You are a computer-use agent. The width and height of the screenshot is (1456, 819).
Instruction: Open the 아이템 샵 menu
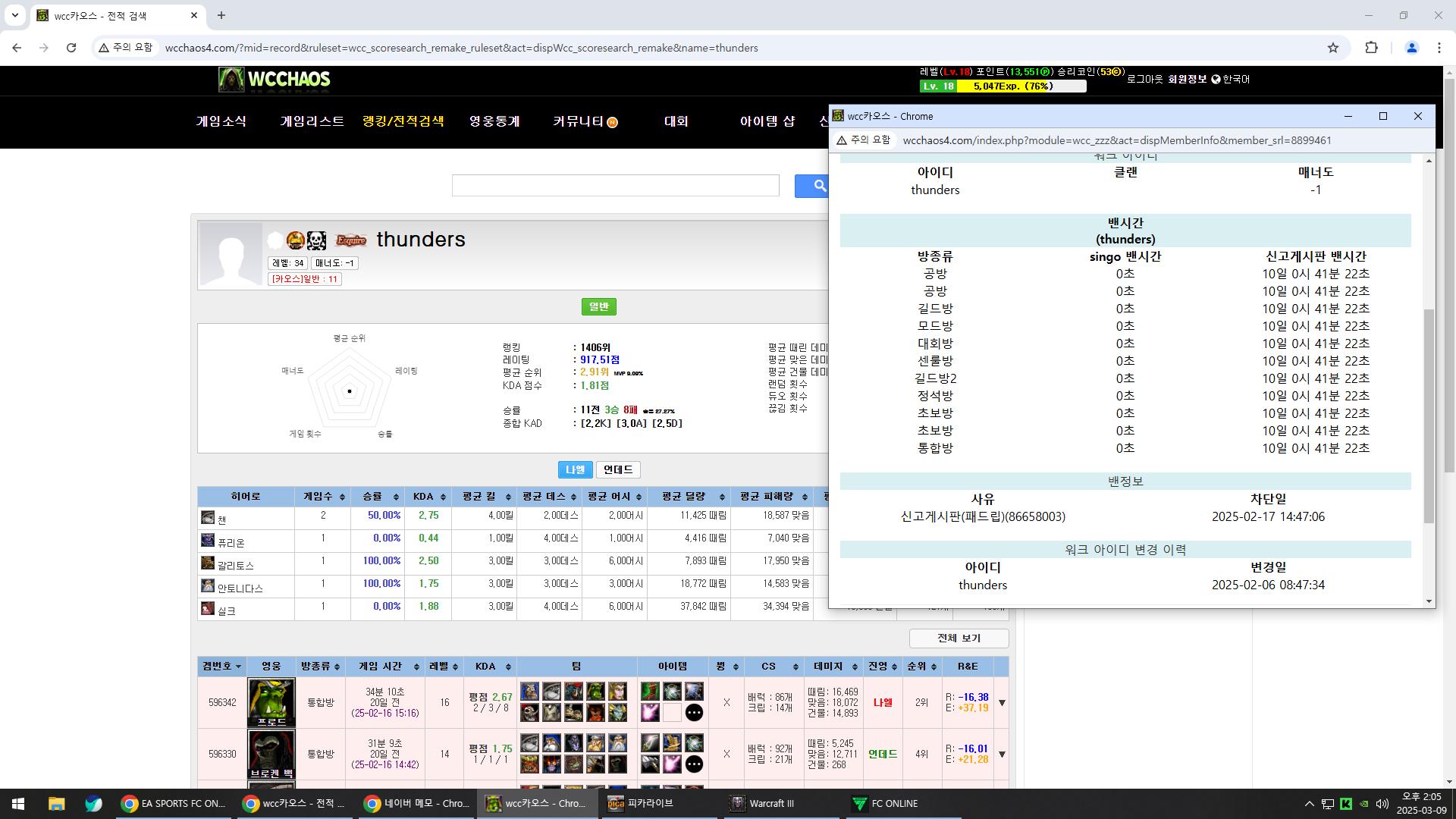767,121
